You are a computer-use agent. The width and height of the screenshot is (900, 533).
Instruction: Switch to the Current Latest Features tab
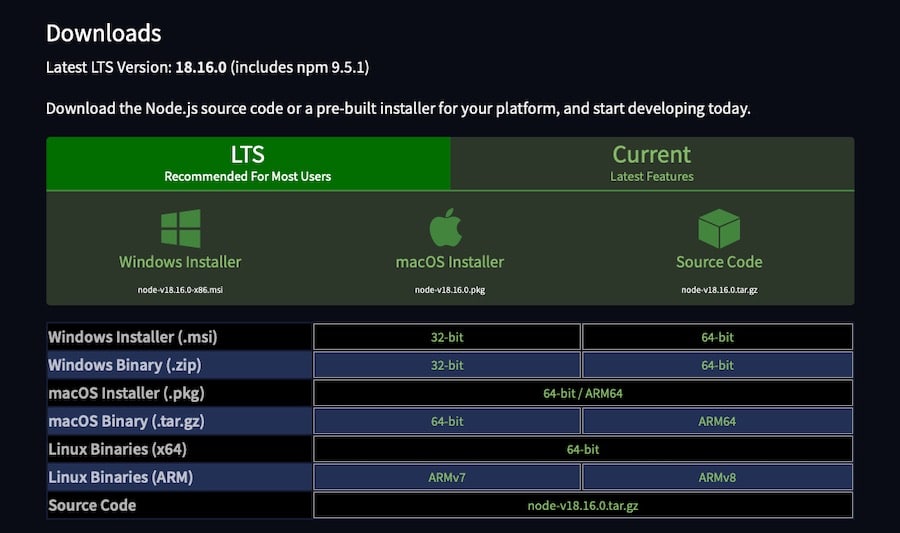pos(652,164)
